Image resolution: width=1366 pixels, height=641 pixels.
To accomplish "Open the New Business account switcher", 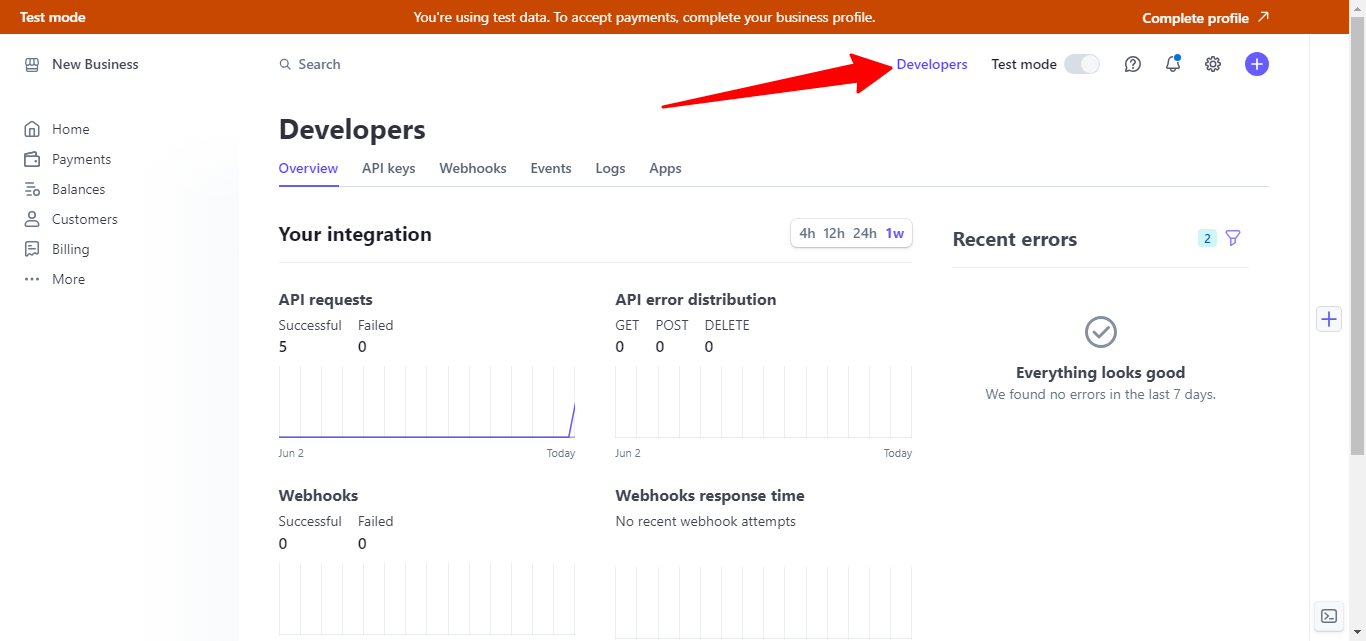I will 95,64.
